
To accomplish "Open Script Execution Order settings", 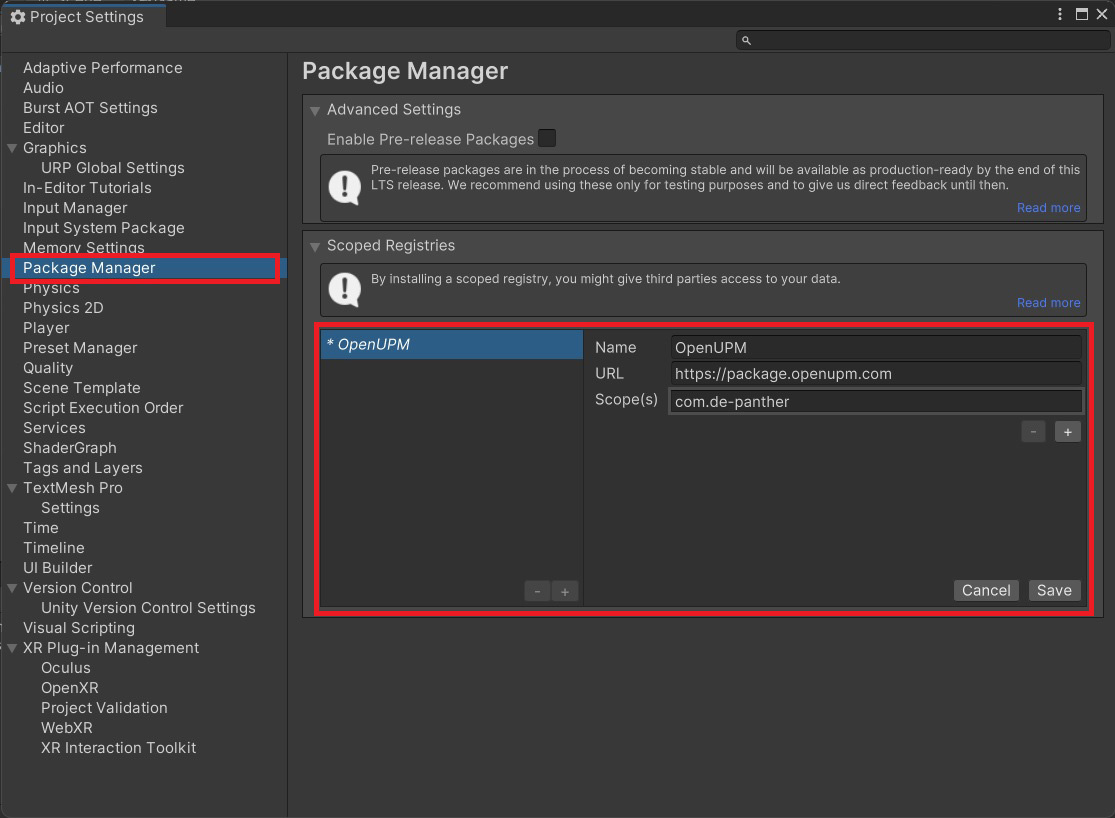I will pyautogui.click(x=102, y=408).
